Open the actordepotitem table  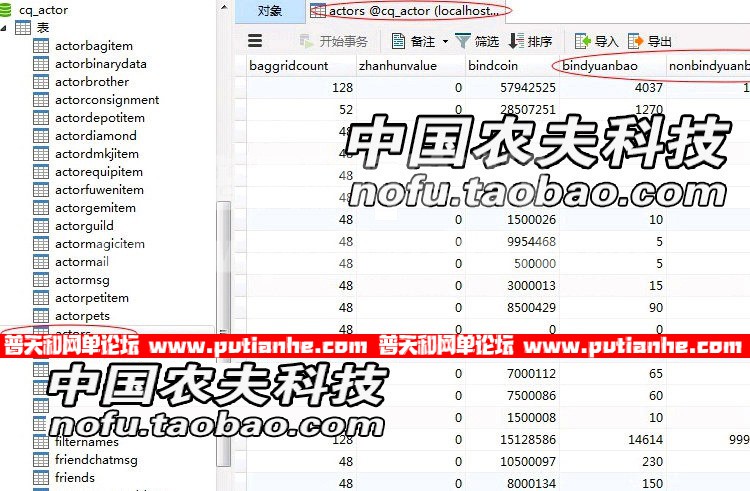(99, 118)
